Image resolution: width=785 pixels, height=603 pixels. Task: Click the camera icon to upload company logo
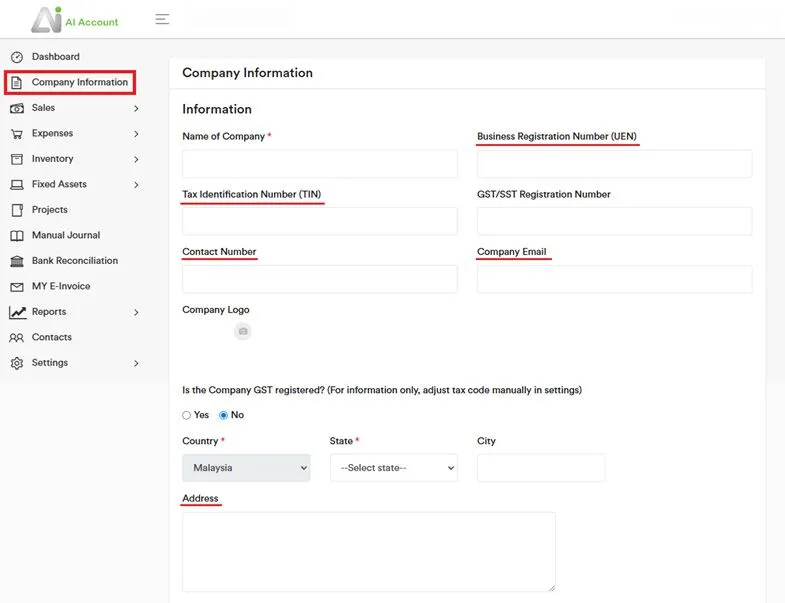click(x=242, y=331)
